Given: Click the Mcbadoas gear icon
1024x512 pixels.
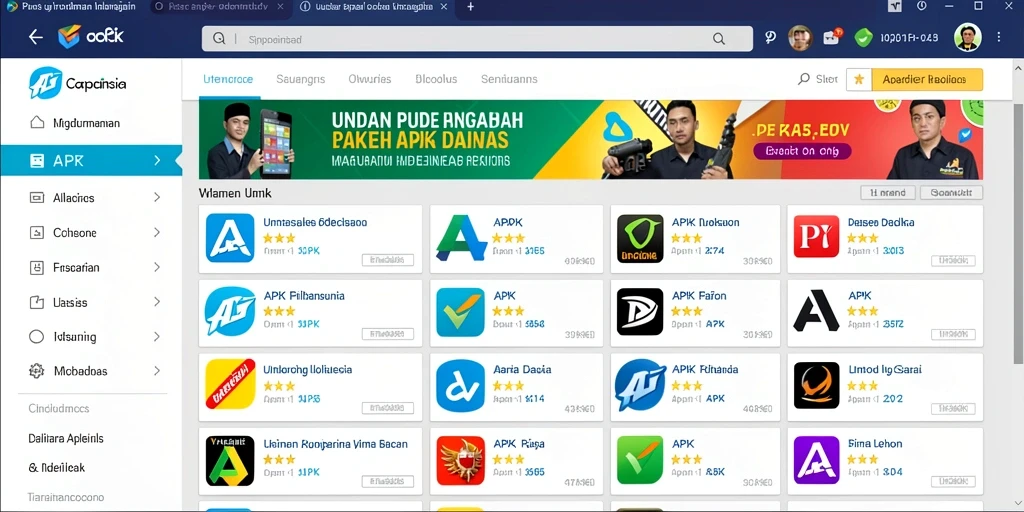Looking at the screenshot, I should (37, 371).
